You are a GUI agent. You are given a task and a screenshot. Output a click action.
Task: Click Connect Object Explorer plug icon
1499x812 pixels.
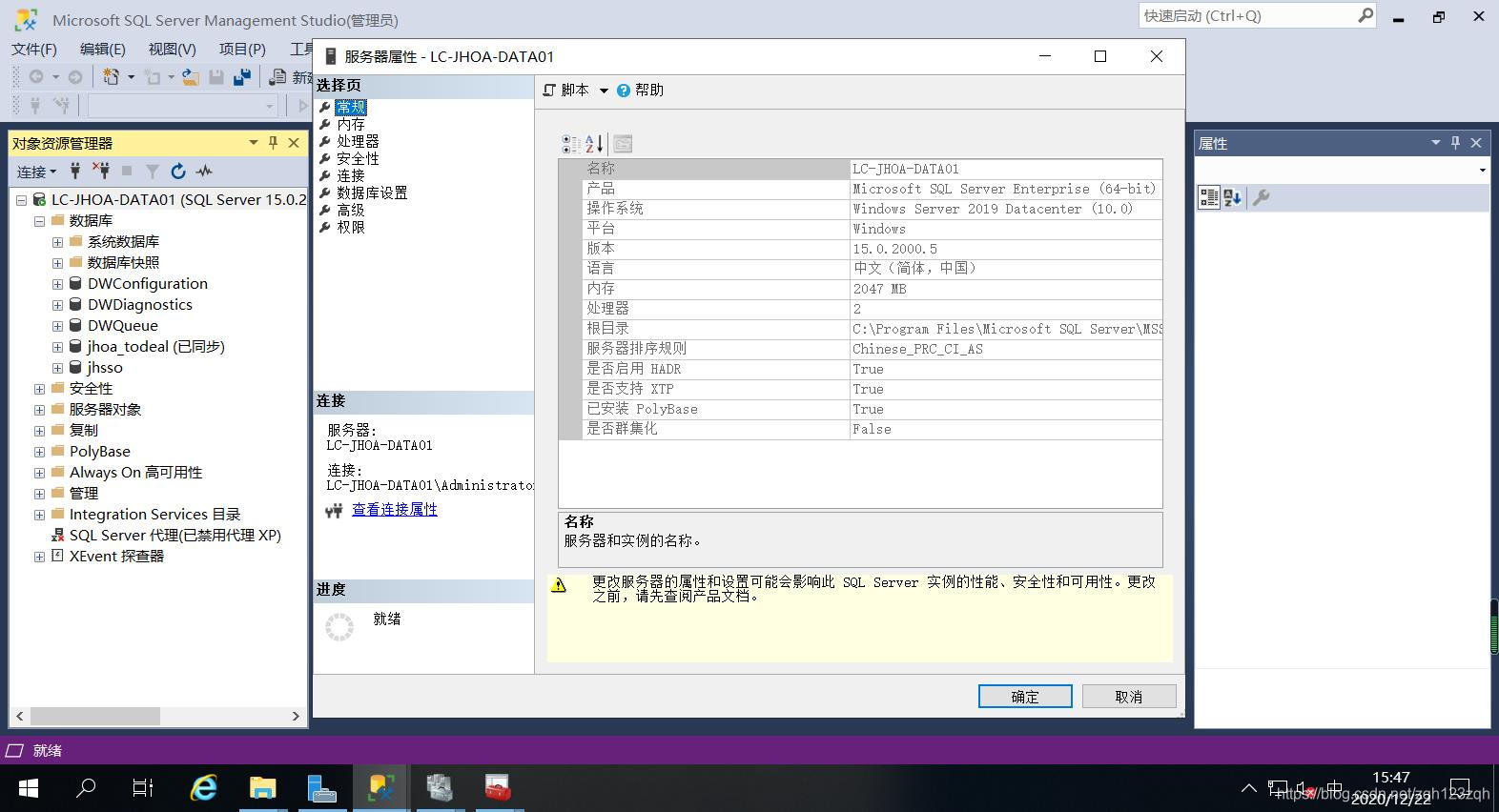[x=75, y=172]
